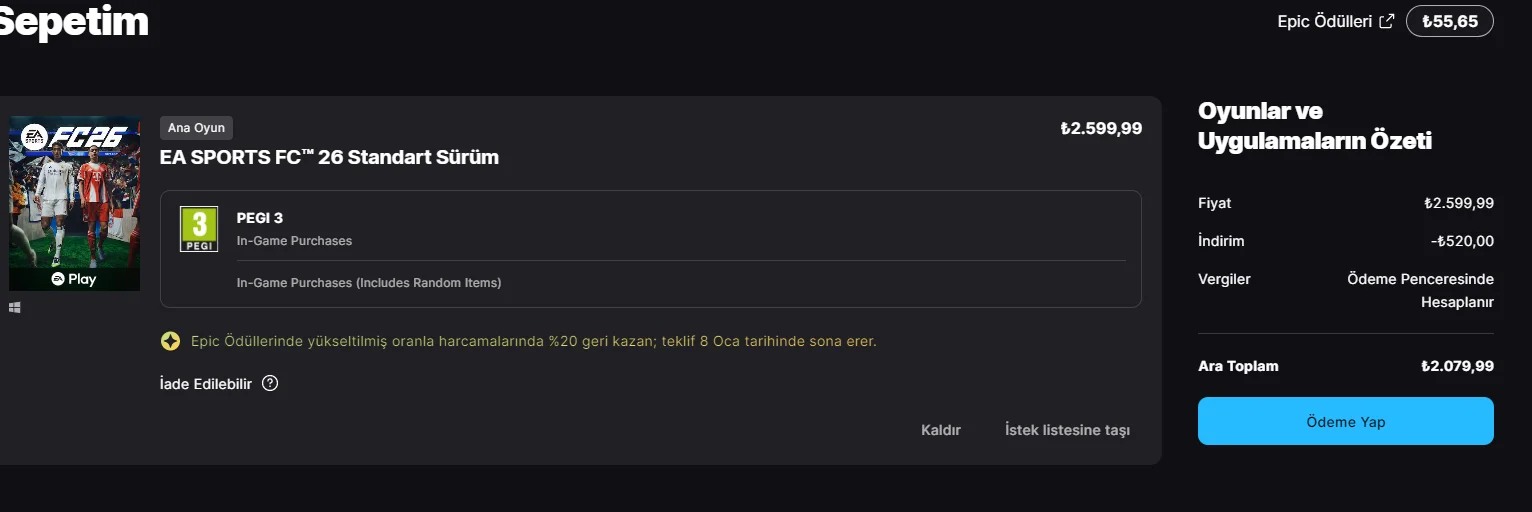Click the yellow Epic Rewards coin icon
Viewport: 1532px width, 512px height.
click(170, 342)
